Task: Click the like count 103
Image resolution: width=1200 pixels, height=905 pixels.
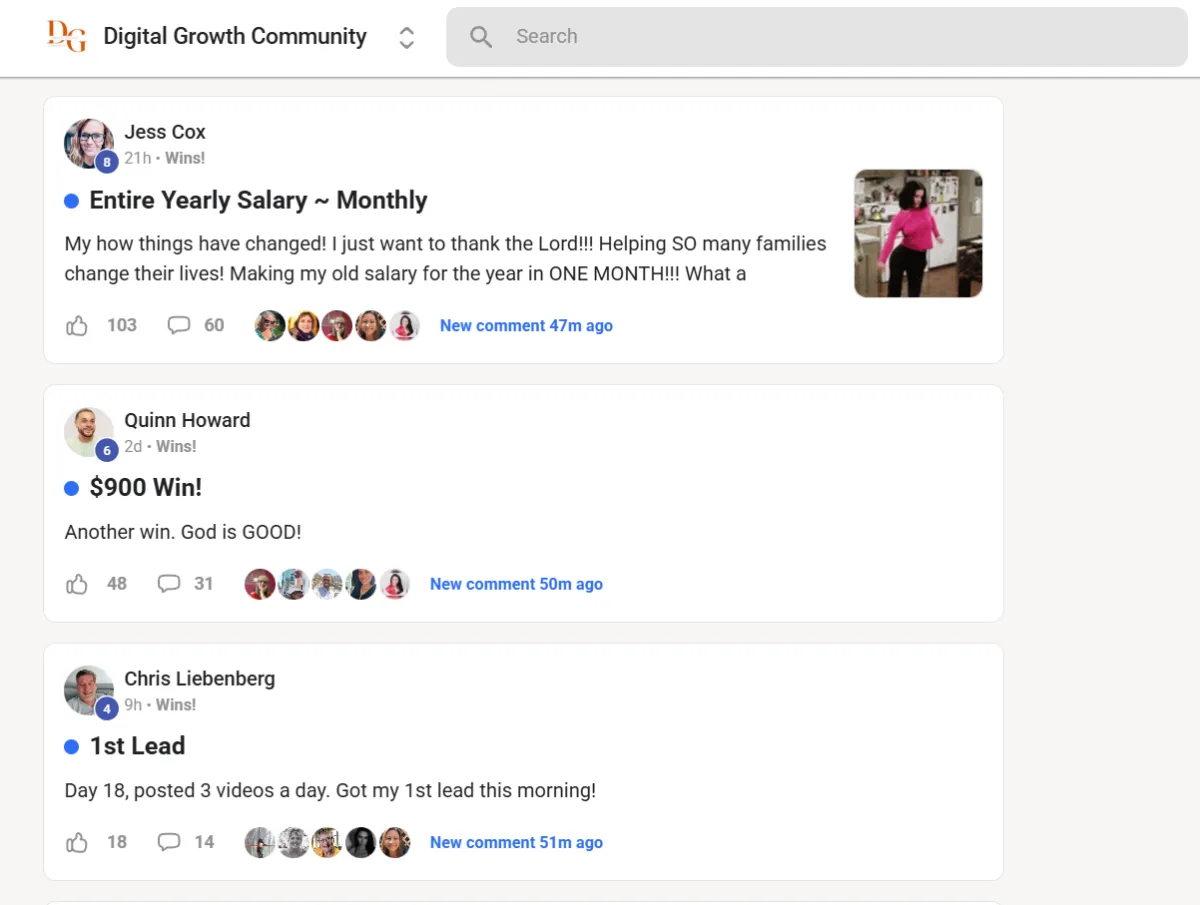Action: tap(122, 325)
